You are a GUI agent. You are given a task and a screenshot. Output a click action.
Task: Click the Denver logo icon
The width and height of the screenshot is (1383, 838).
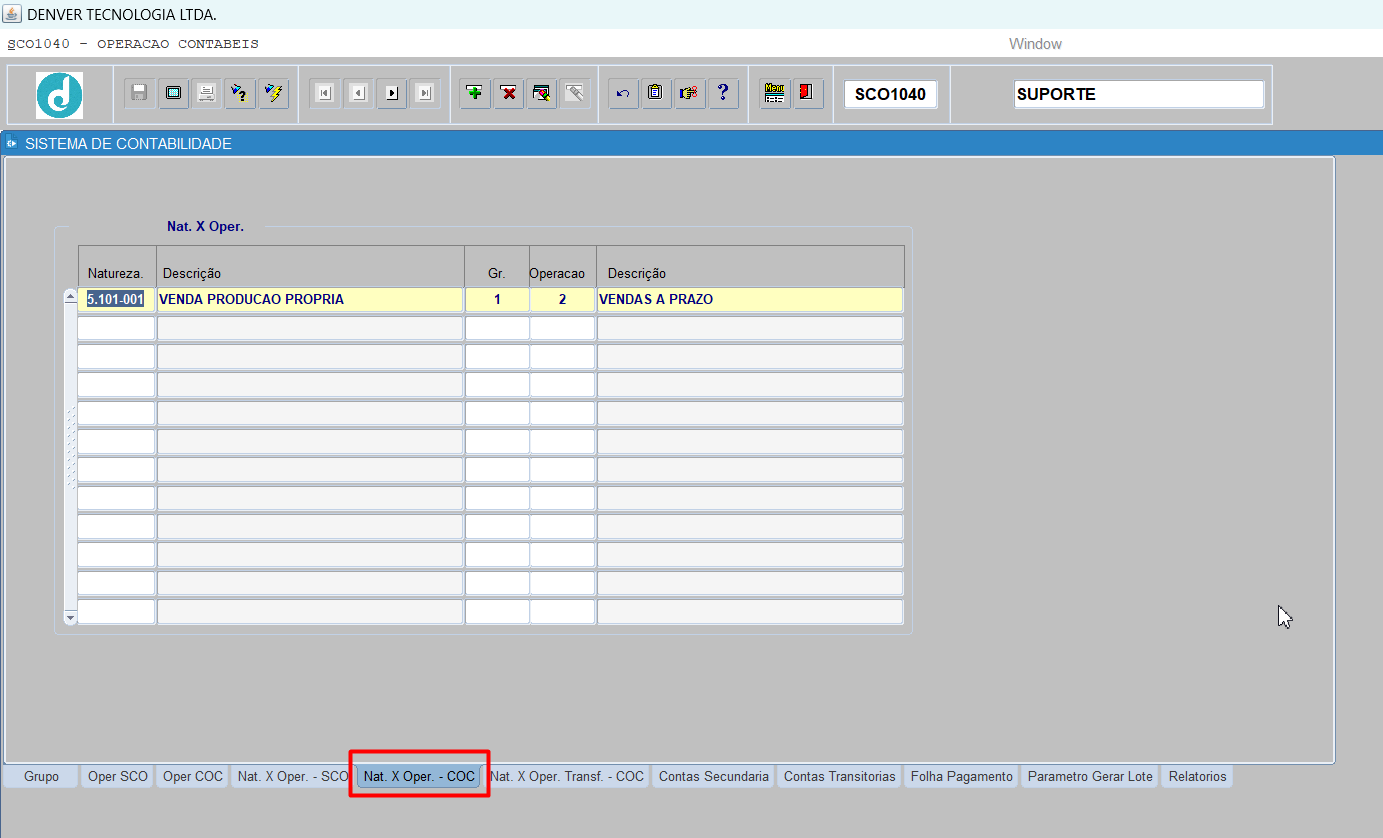pyautogui.click(x=60, y=95)
